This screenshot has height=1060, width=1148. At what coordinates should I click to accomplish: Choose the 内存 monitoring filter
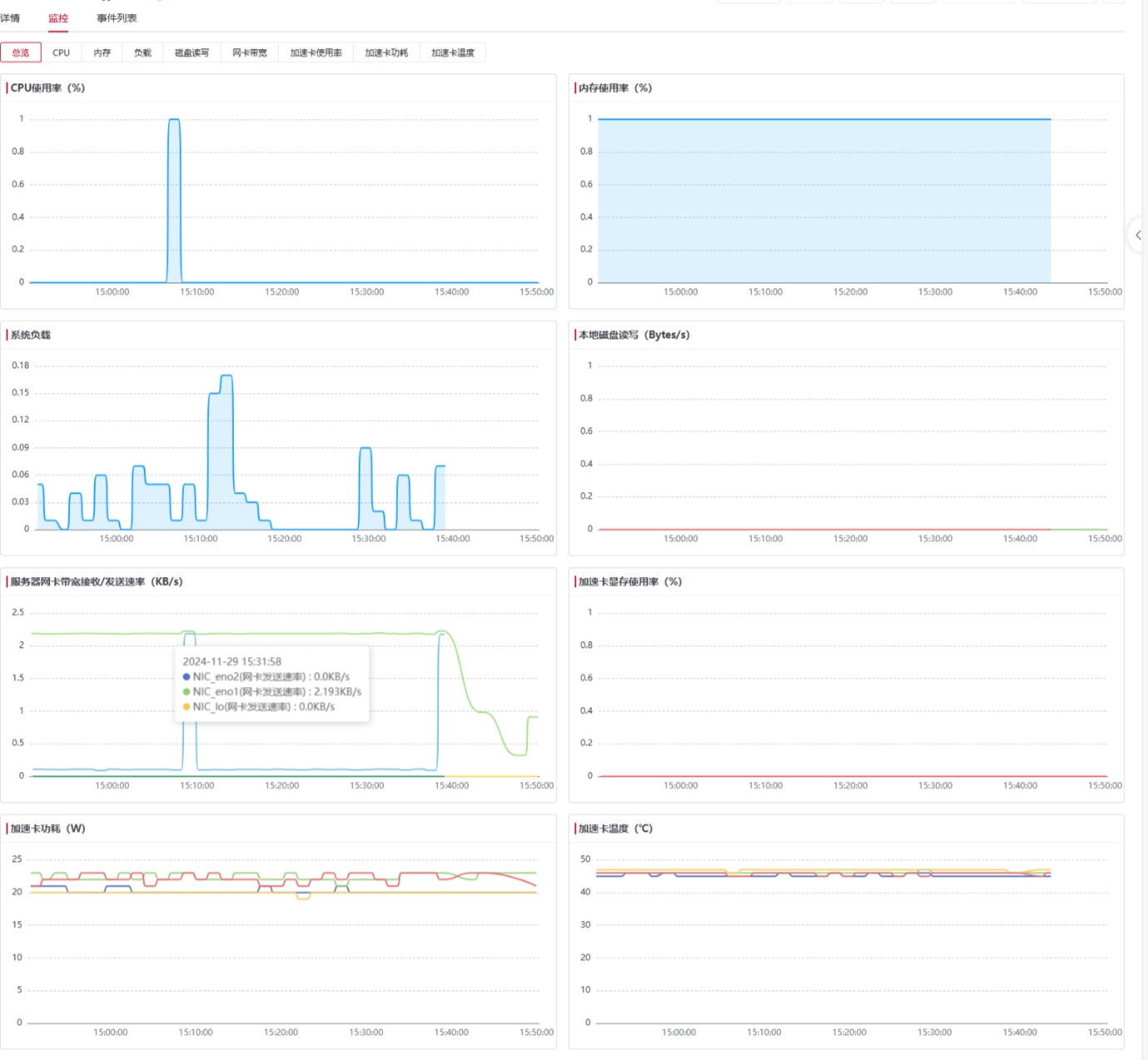pyautogui.click(x=102, y=52)
